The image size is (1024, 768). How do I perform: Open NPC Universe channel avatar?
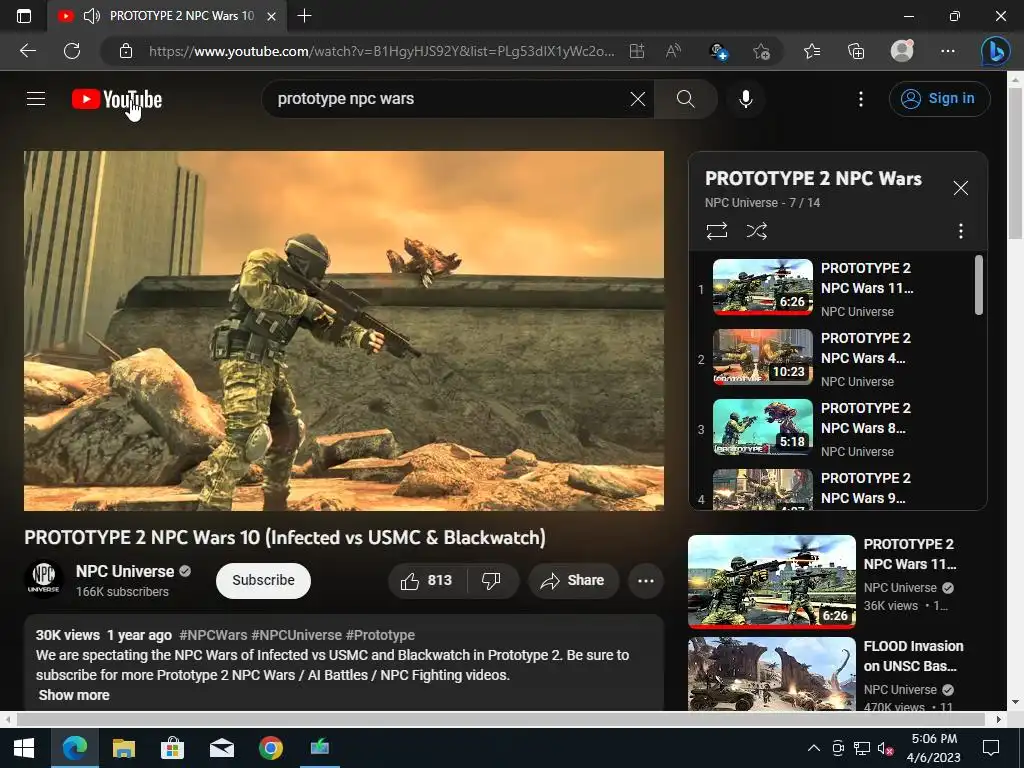[44, 579]
